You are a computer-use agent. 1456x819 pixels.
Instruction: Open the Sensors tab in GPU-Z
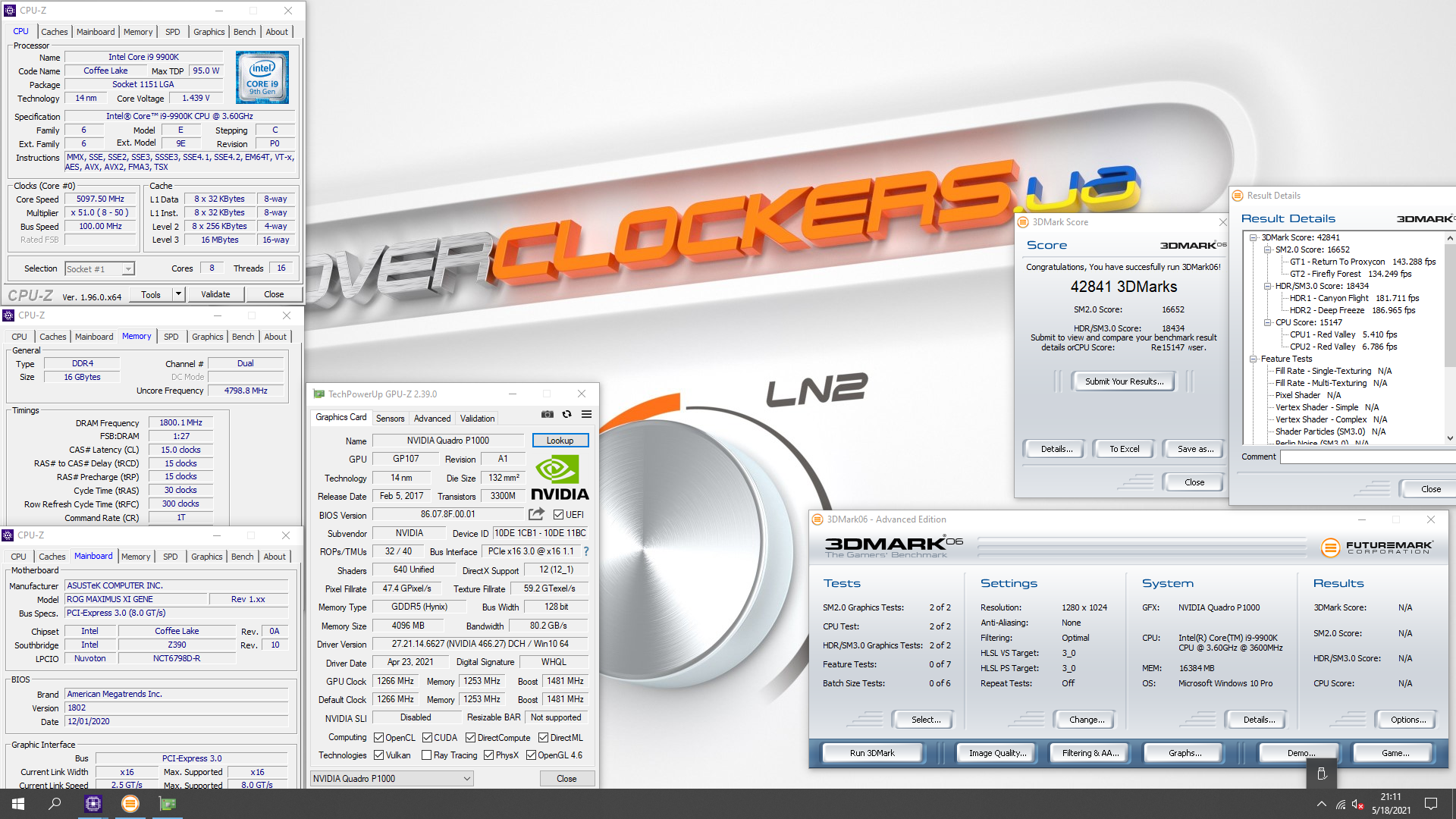click(x=390, y=419)
